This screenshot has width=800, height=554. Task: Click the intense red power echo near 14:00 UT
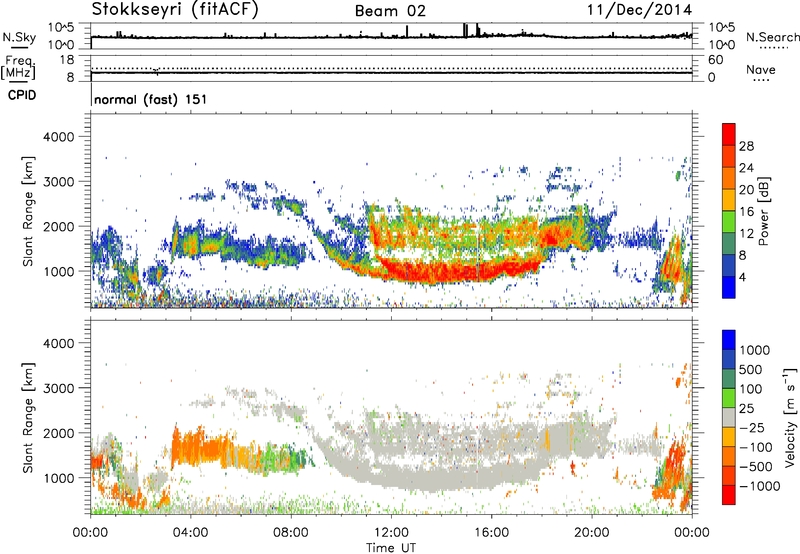click(x=441, y=270)
